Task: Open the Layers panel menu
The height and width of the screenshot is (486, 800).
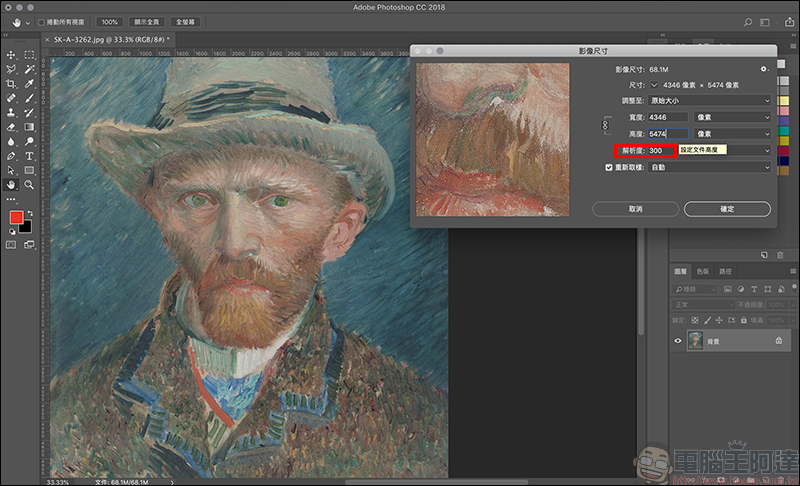Action: [x=793, y=271]
